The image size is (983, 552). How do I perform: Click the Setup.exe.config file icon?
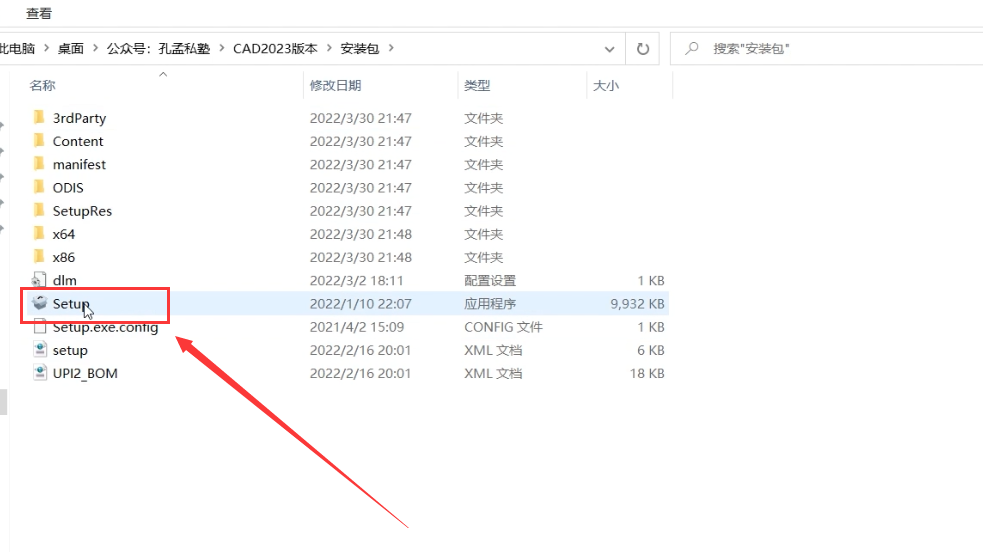tap(39, 326)
